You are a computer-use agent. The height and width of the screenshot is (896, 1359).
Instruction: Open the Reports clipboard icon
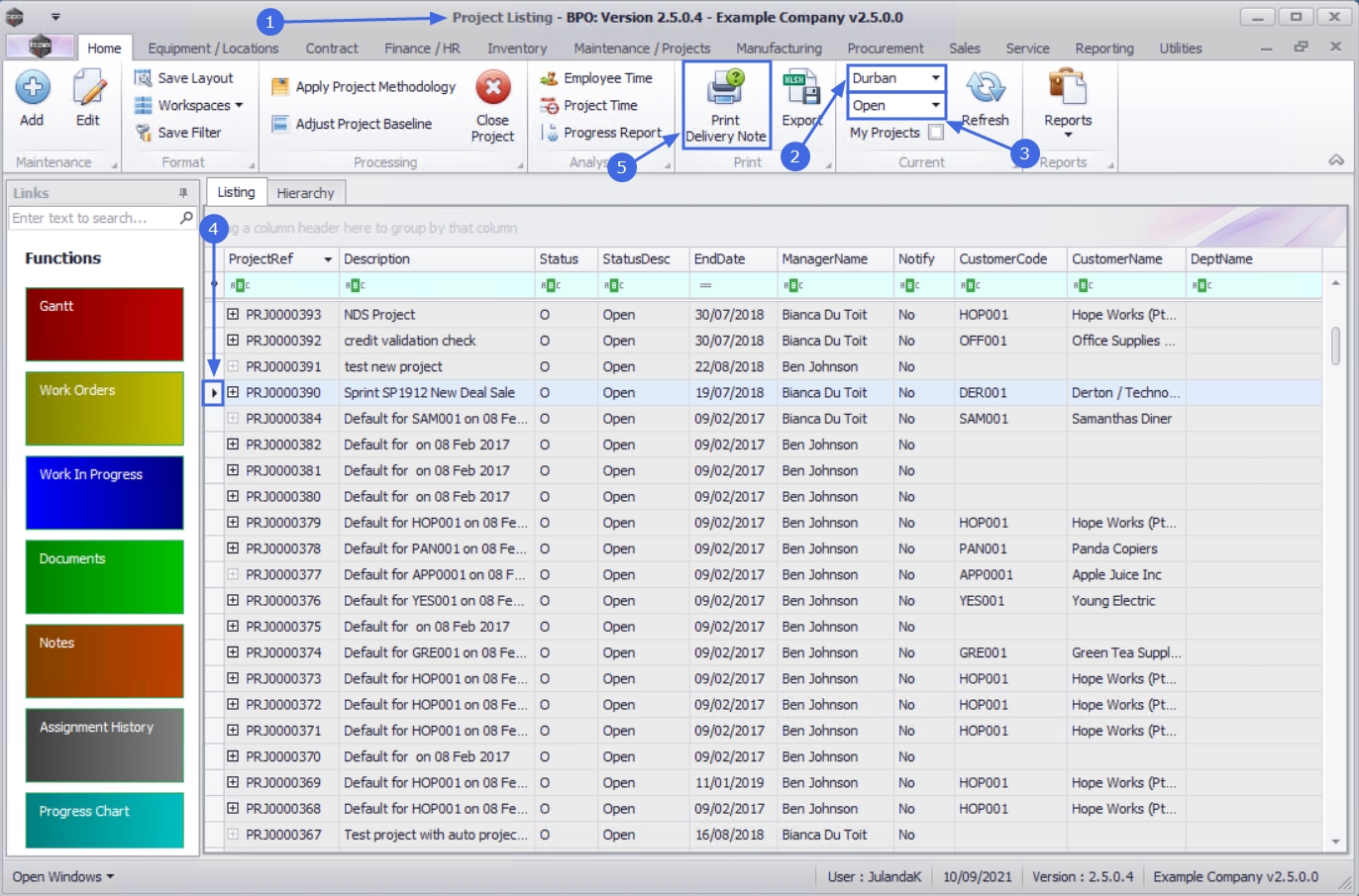[x=1067, y=87]
